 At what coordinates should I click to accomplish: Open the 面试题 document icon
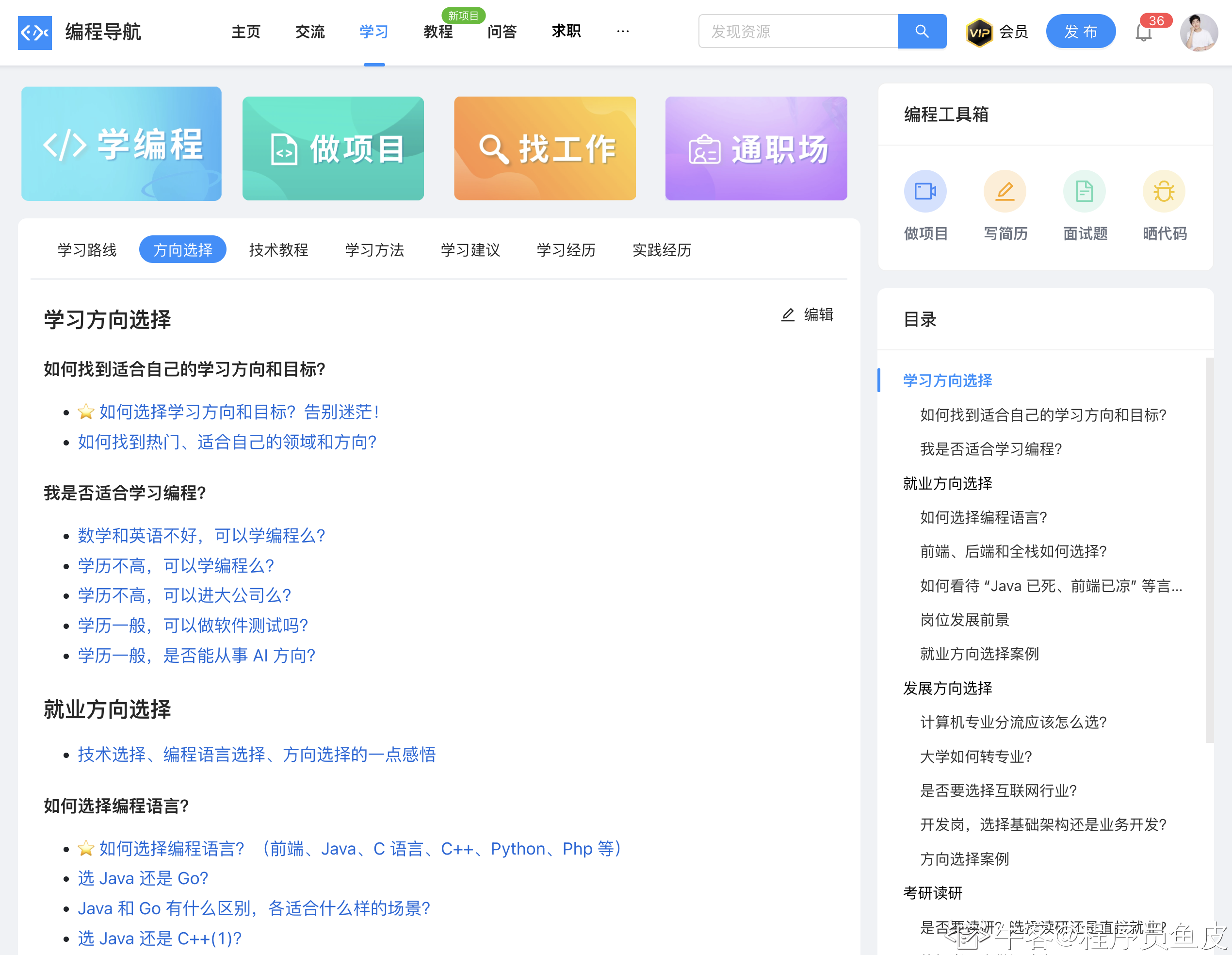coord(1084,191)
